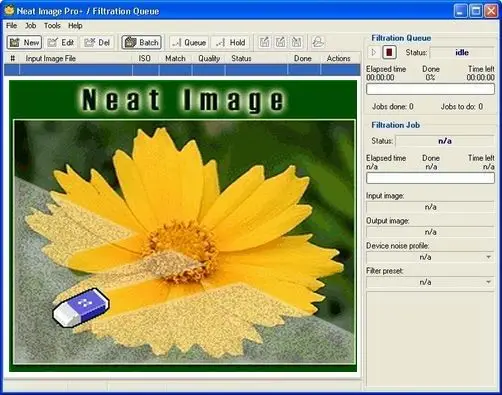This screenshot has width=502, height=395.
Task: Click the queue Time left 00:00:00 value
Action: (x=480, y=78)
